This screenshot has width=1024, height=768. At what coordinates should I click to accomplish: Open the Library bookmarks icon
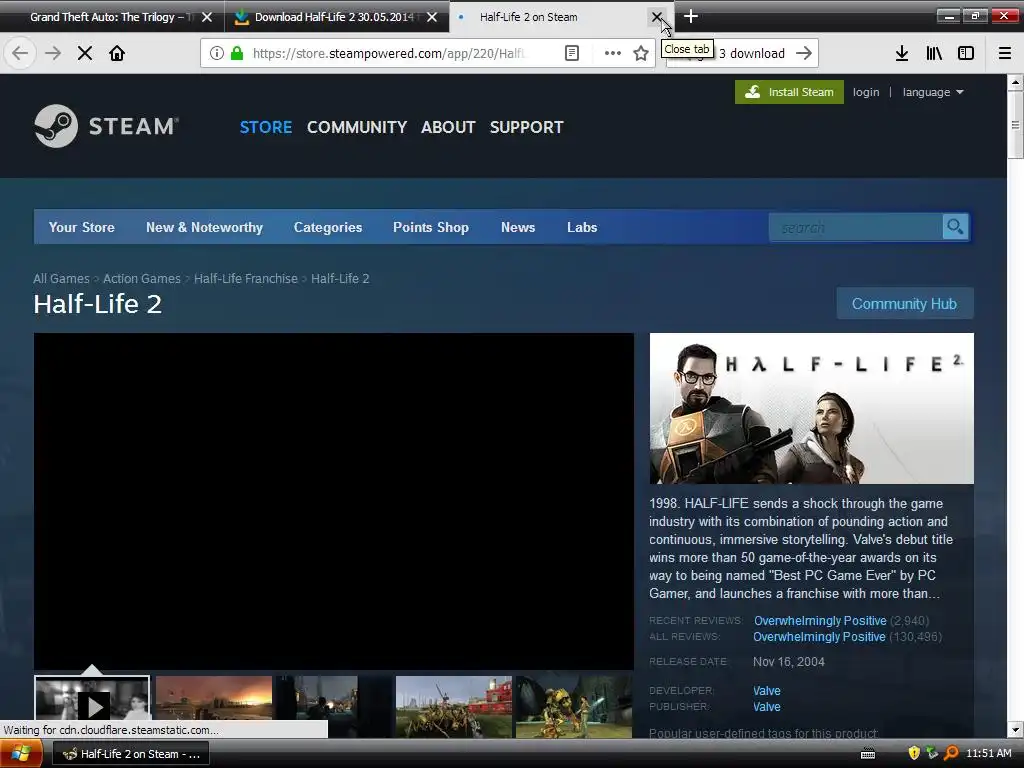click(934, 53)
